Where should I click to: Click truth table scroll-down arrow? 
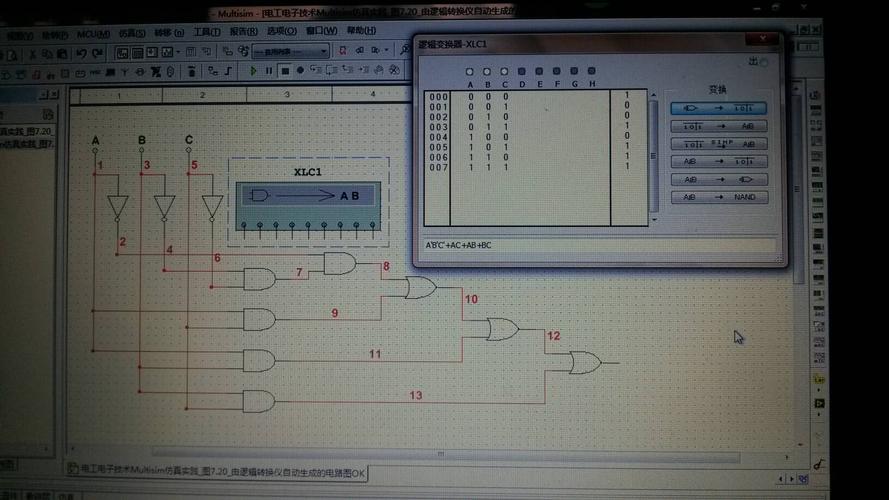tap(654, 220)
